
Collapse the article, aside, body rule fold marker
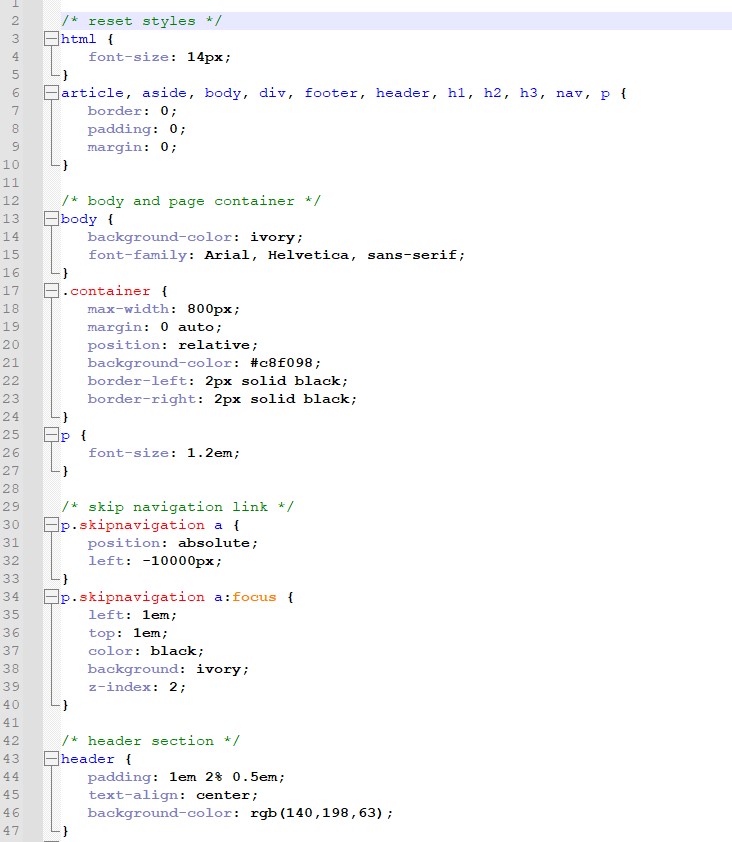[x=51, y=93]
